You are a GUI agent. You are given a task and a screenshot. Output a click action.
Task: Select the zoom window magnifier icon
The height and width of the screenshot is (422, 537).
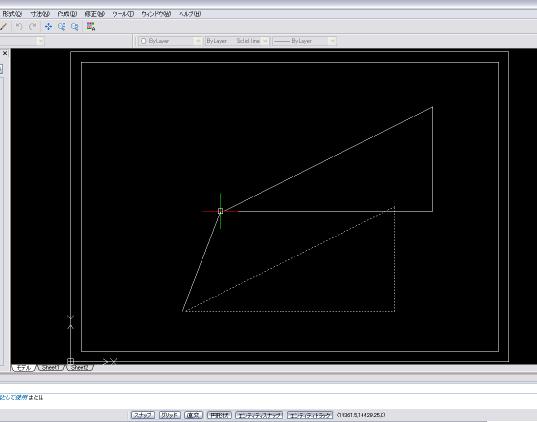click(x=75, y=27)
